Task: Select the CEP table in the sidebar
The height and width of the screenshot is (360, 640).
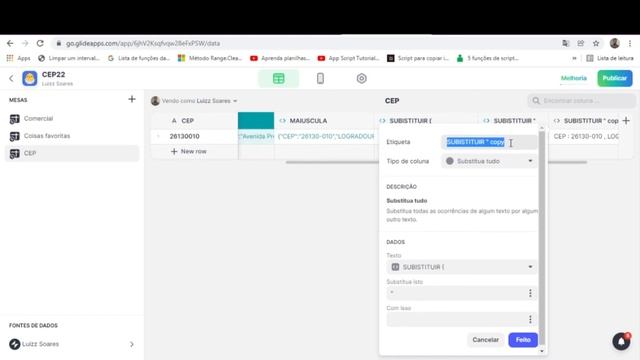Action: 72,153
